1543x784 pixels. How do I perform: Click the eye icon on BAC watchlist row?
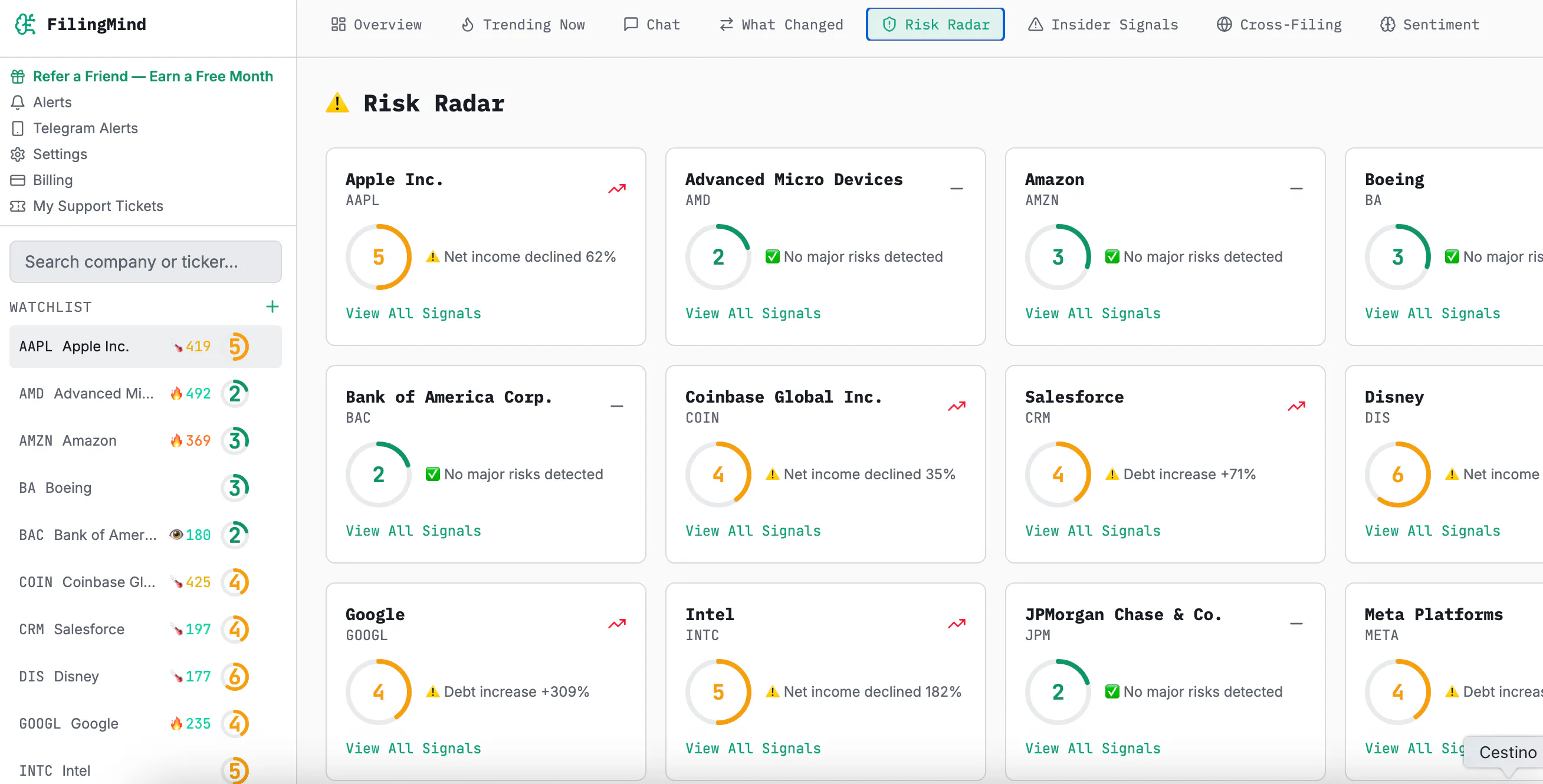pyautogui.click(x=176, y=535)
